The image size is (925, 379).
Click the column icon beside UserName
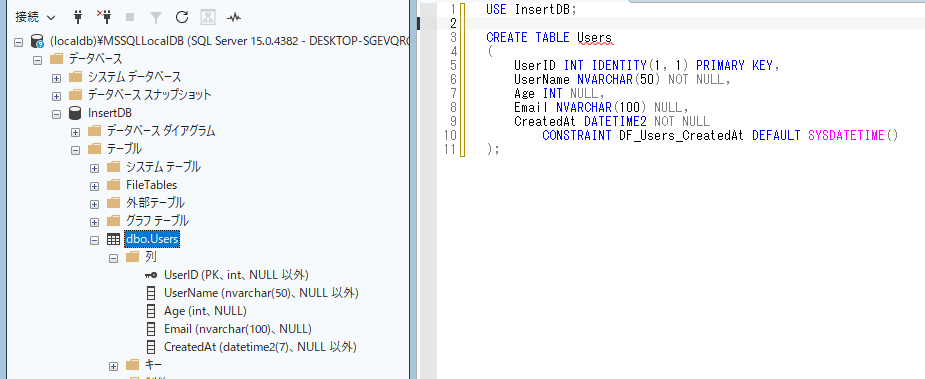pyautogui.click(x=151, y=293)
